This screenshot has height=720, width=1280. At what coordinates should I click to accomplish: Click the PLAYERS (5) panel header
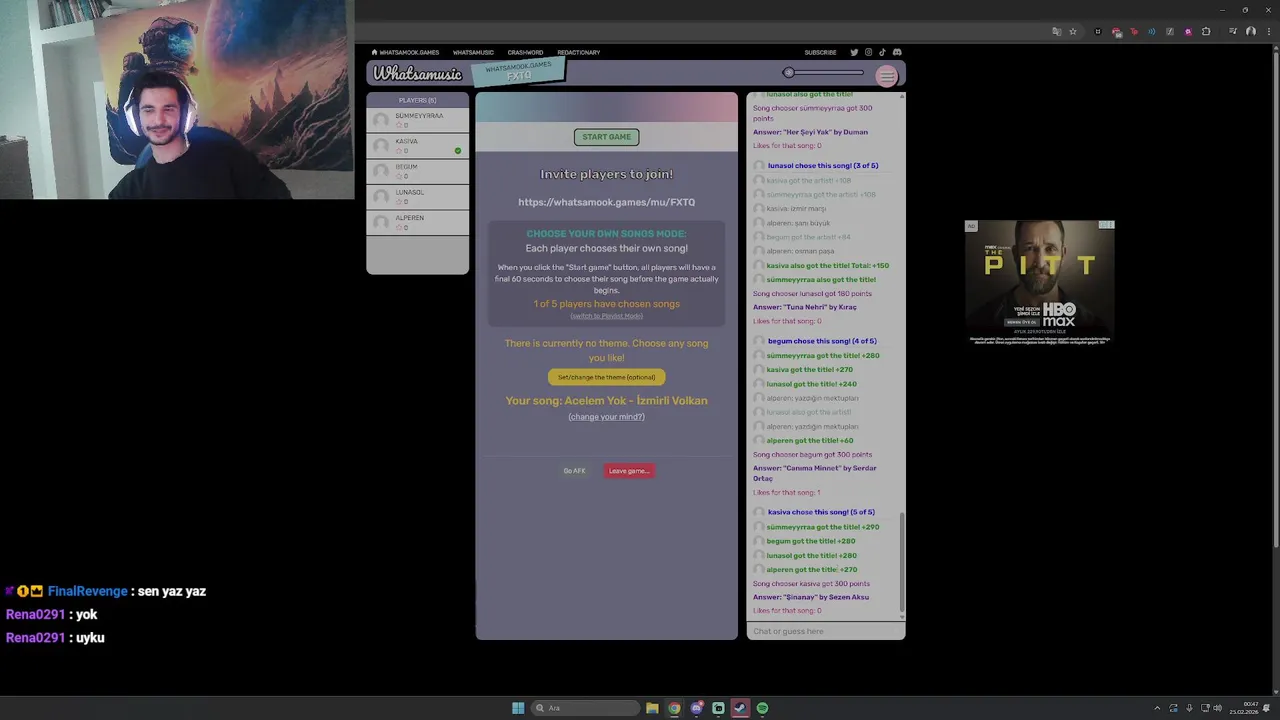click(x=417, y=100)
